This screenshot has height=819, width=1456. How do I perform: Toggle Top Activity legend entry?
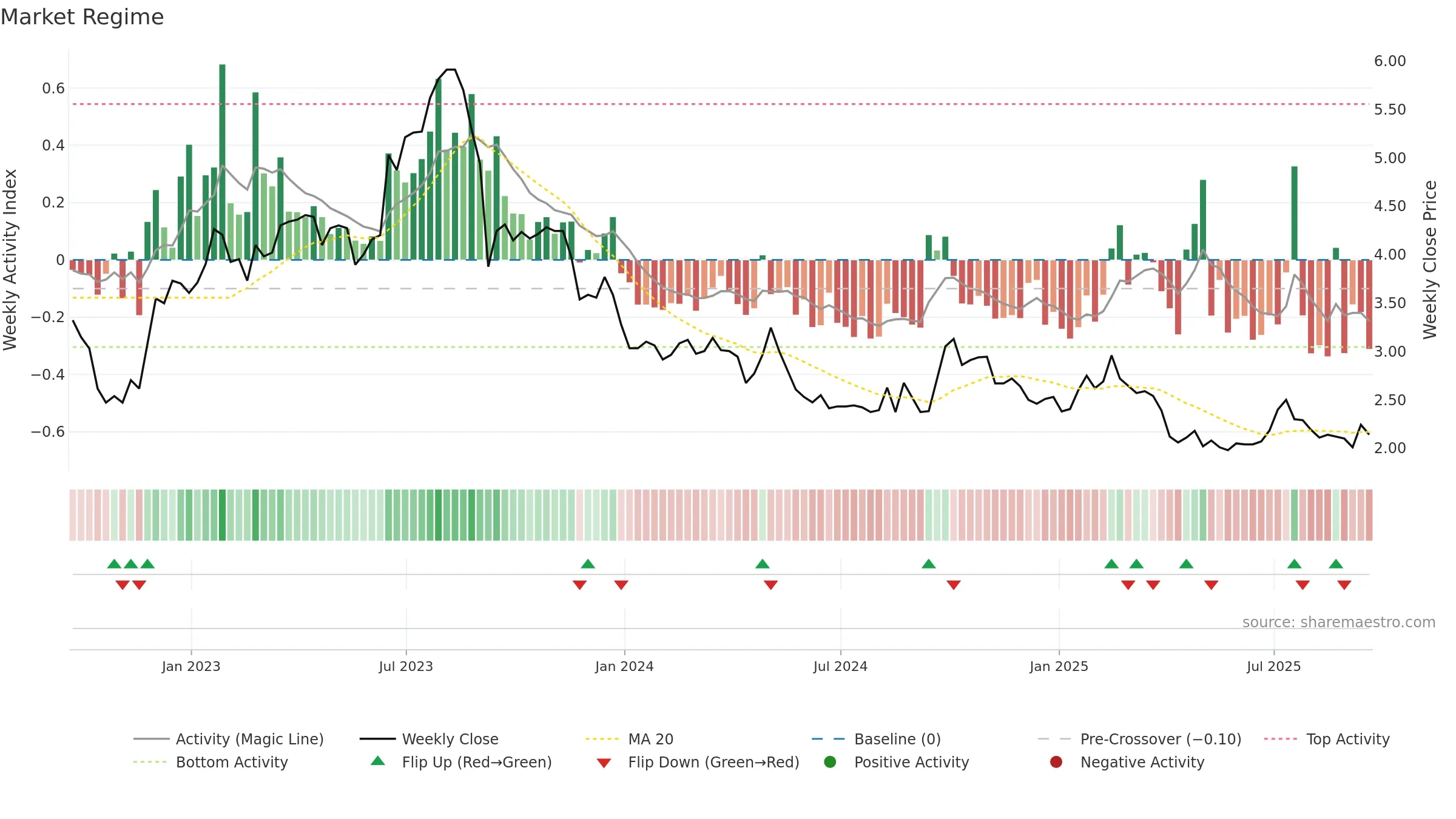click(x=1327, y=739)
